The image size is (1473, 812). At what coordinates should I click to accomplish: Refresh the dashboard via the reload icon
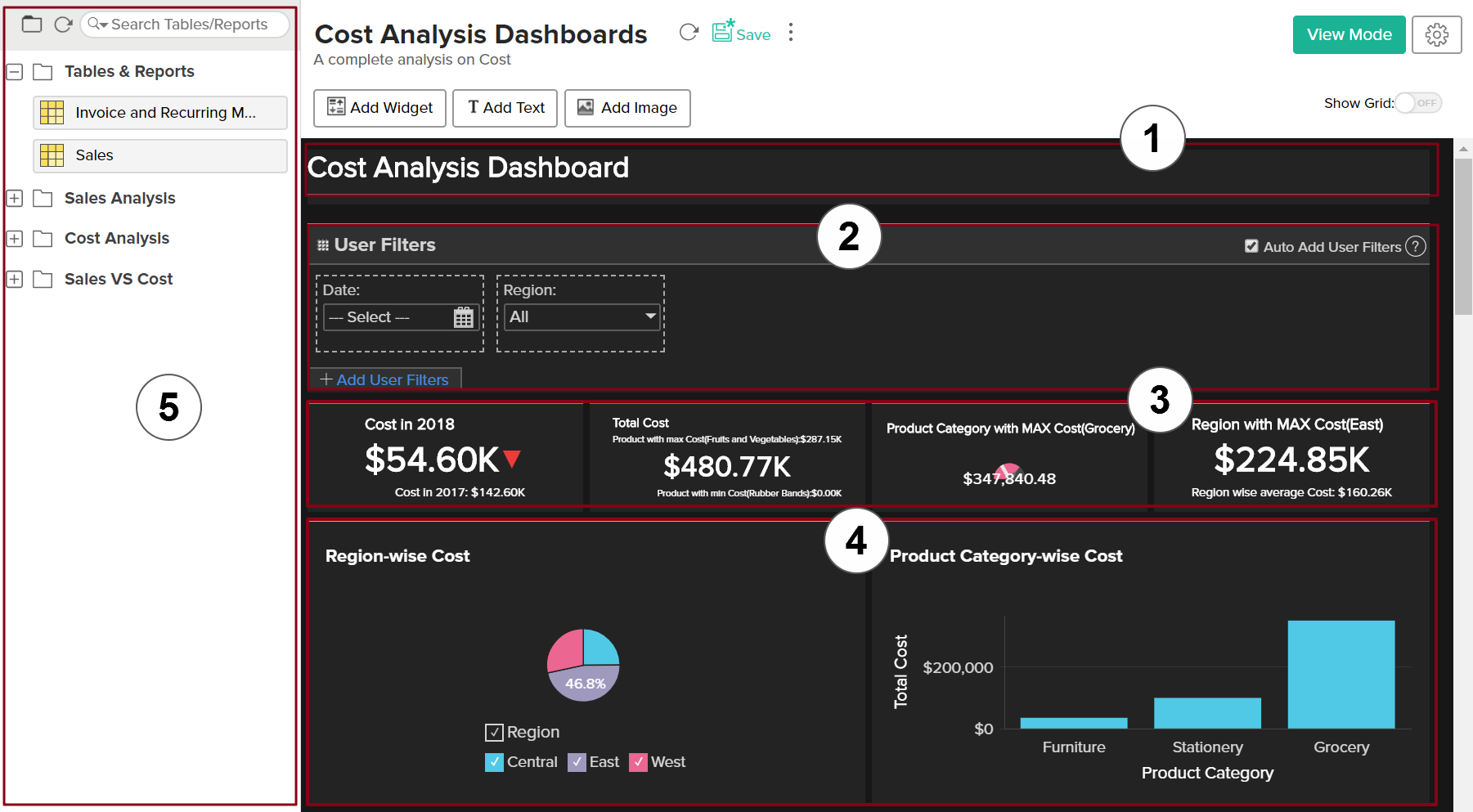click(x=688, y=32)
